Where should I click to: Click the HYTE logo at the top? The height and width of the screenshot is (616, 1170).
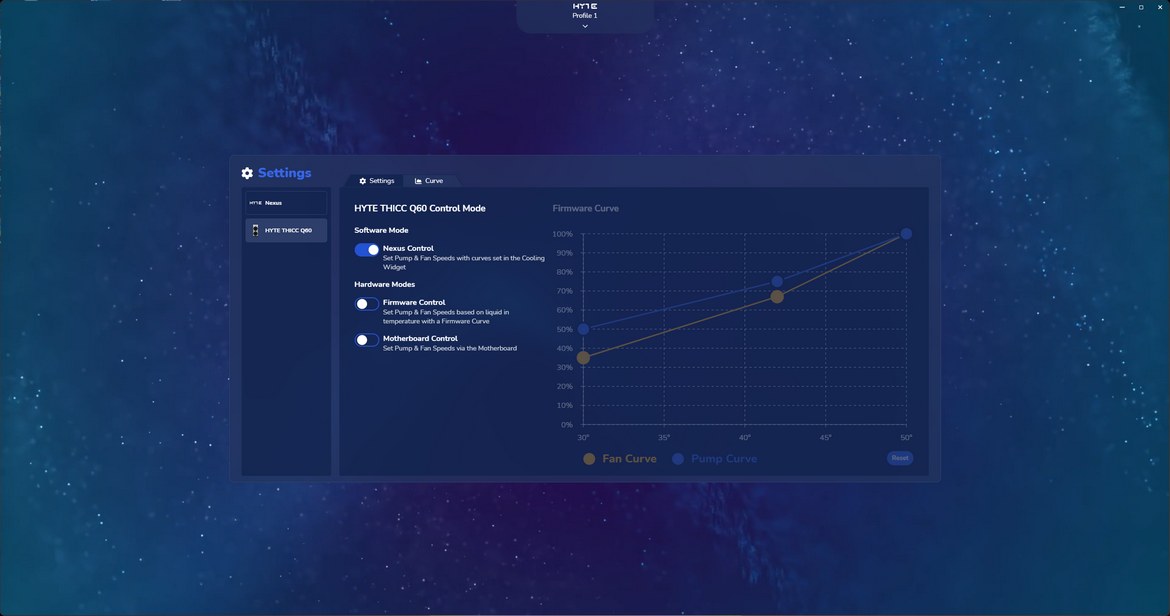tap(585, 6)
